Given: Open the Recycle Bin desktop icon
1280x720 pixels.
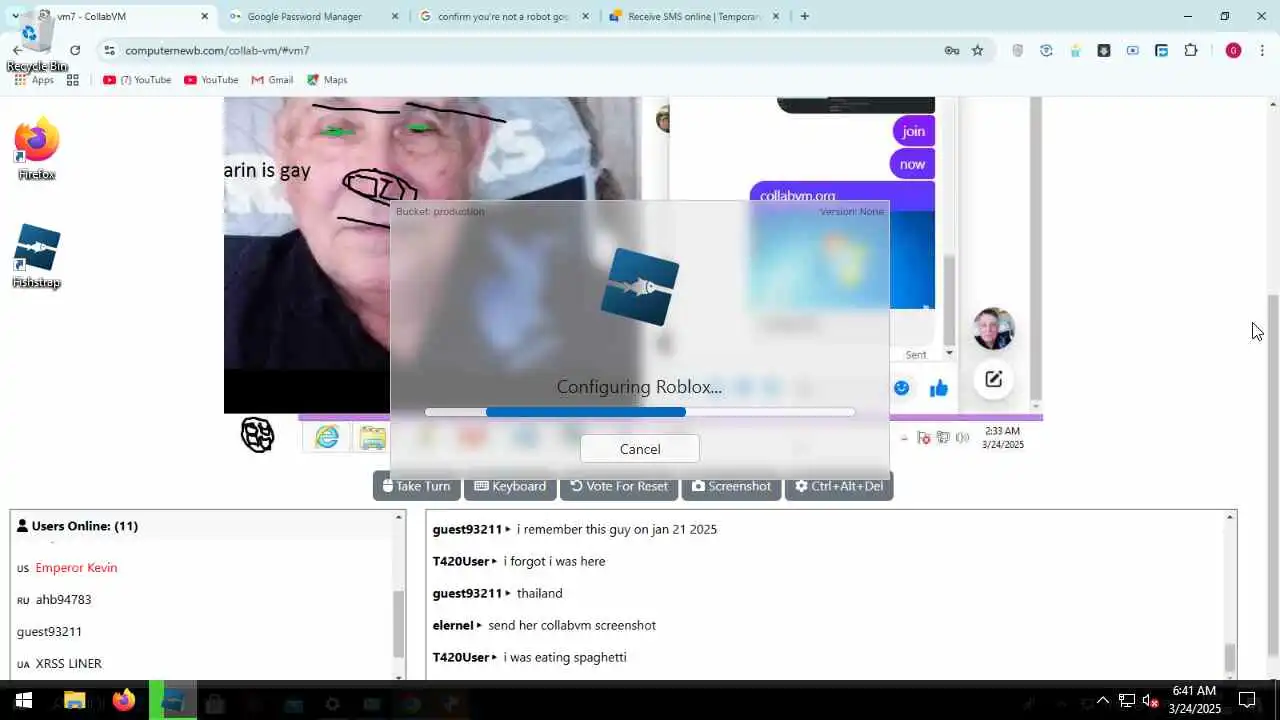Looking at the screenshot, I should tap(37, 42).
